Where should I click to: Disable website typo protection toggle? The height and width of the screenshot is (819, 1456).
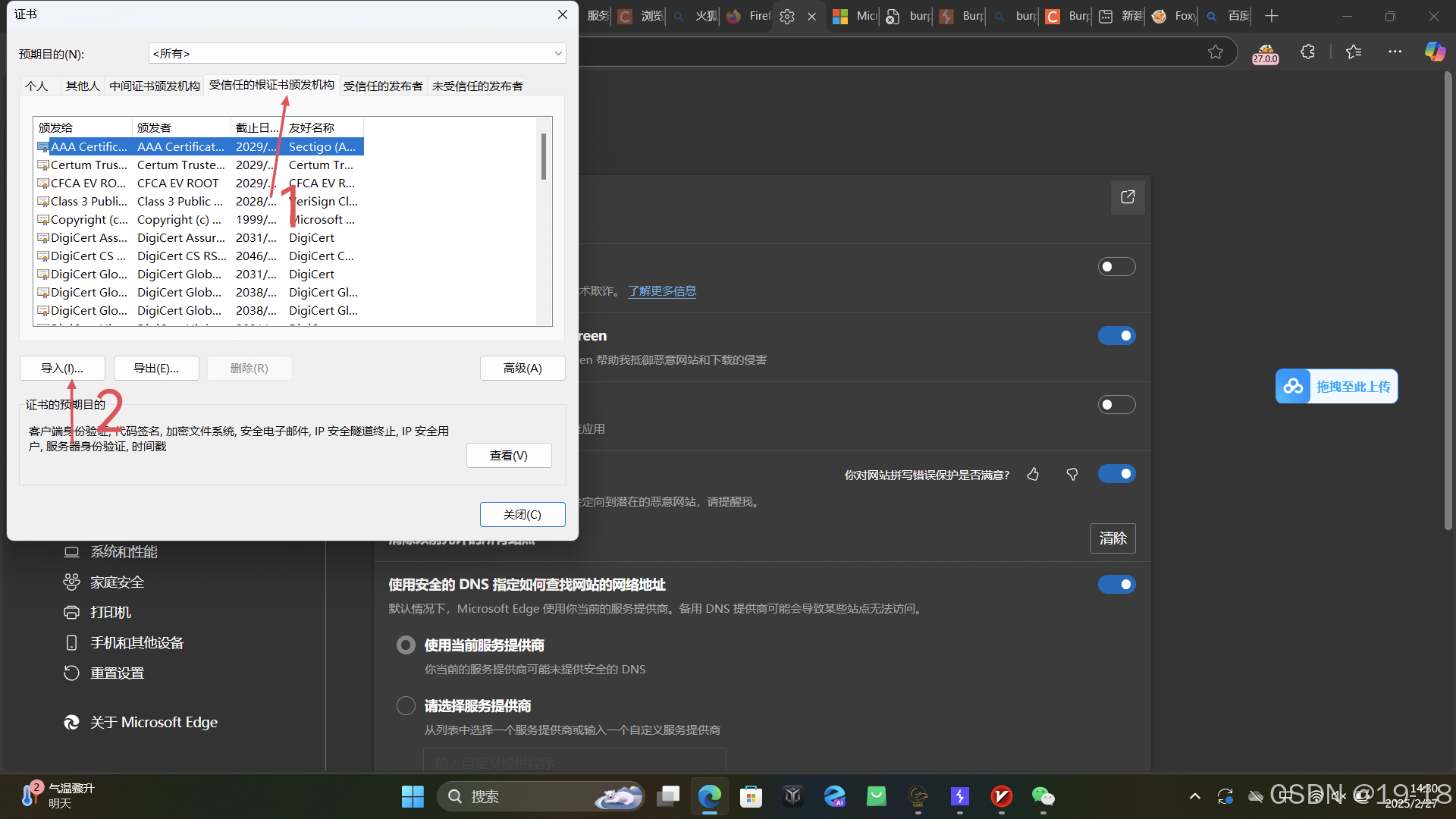tap(1116, 474)
